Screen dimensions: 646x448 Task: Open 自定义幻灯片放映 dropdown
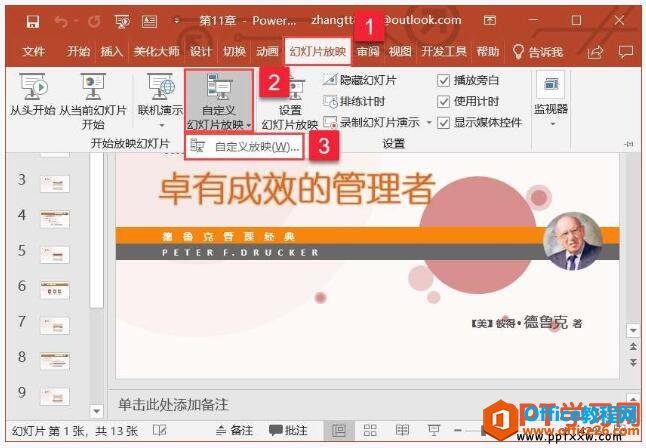pos(218,101)
